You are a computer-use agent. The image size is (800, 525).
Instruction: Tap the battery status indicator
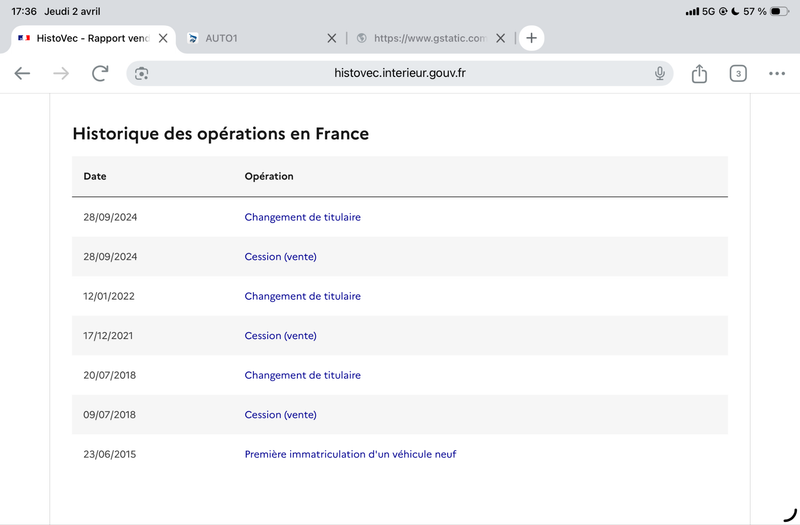(781, 11)
